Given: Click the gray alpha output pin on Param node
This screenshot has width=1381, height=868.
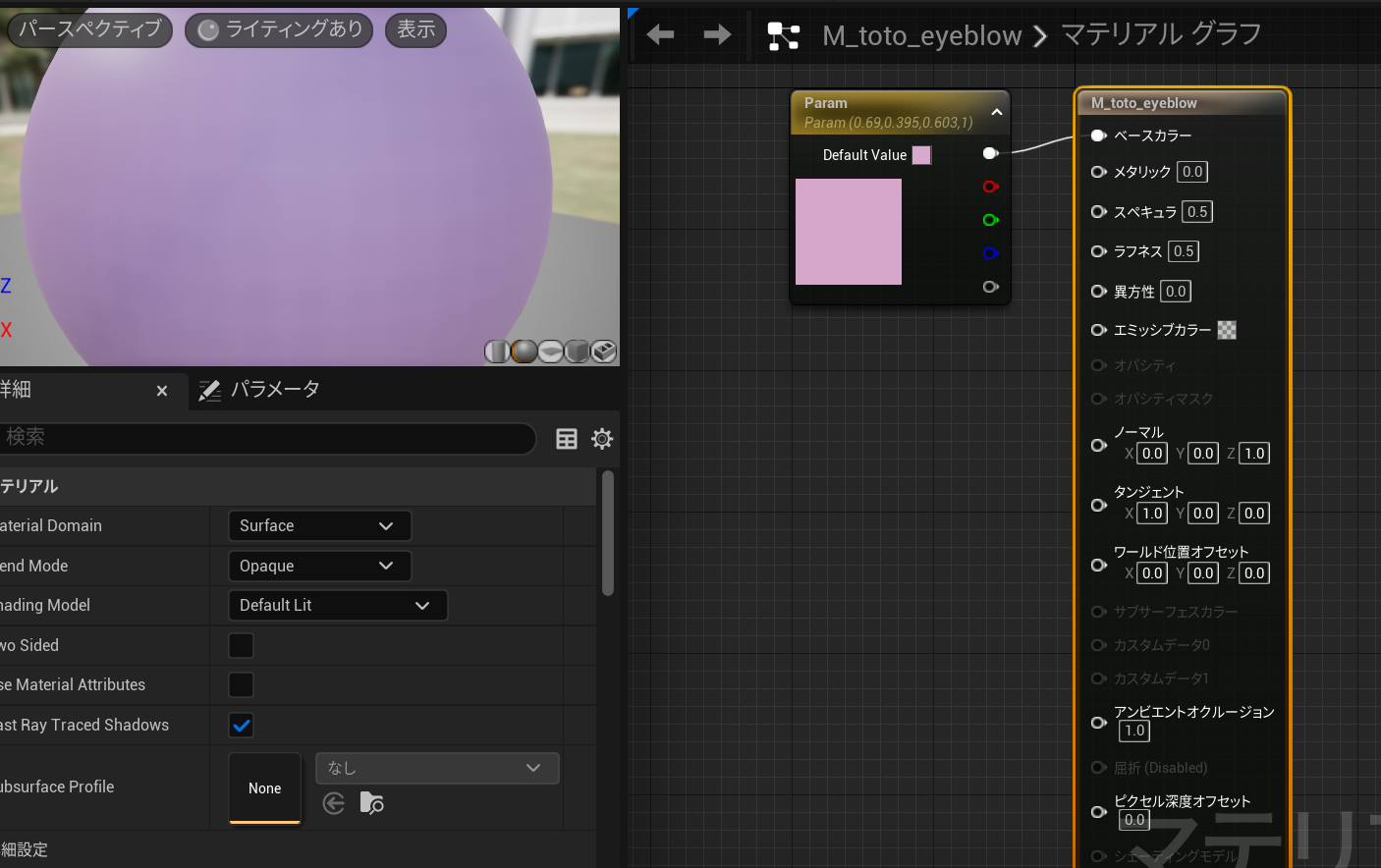Looking at the screenshot, I should click(x=990, y=287).
